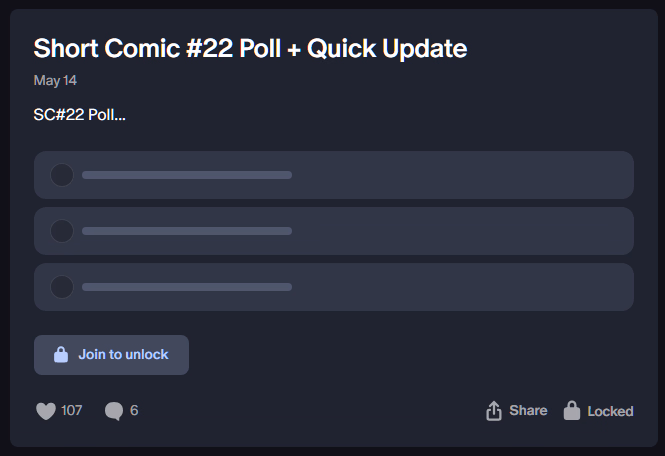This screenshot has height=456, width=665.
Task: Open the Short Comic #22 Poll post title
Action: pos(250,48)
